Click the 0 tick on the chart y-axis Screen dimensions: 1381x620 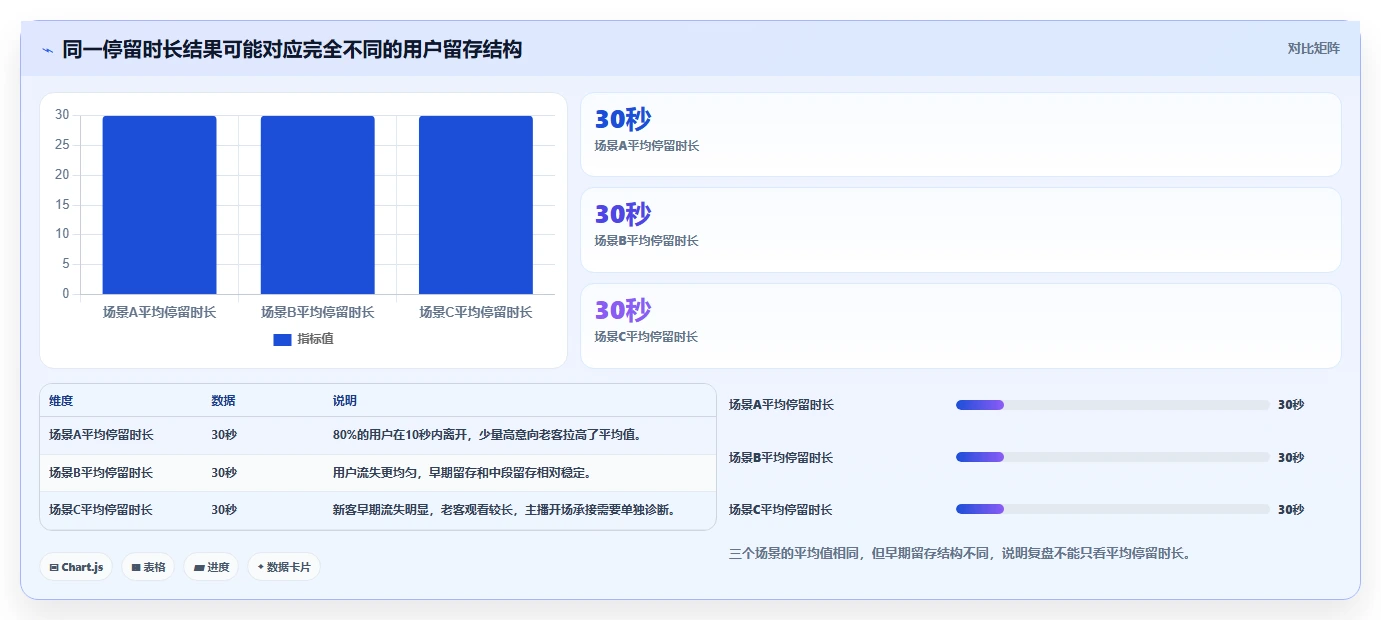[66, 294]
